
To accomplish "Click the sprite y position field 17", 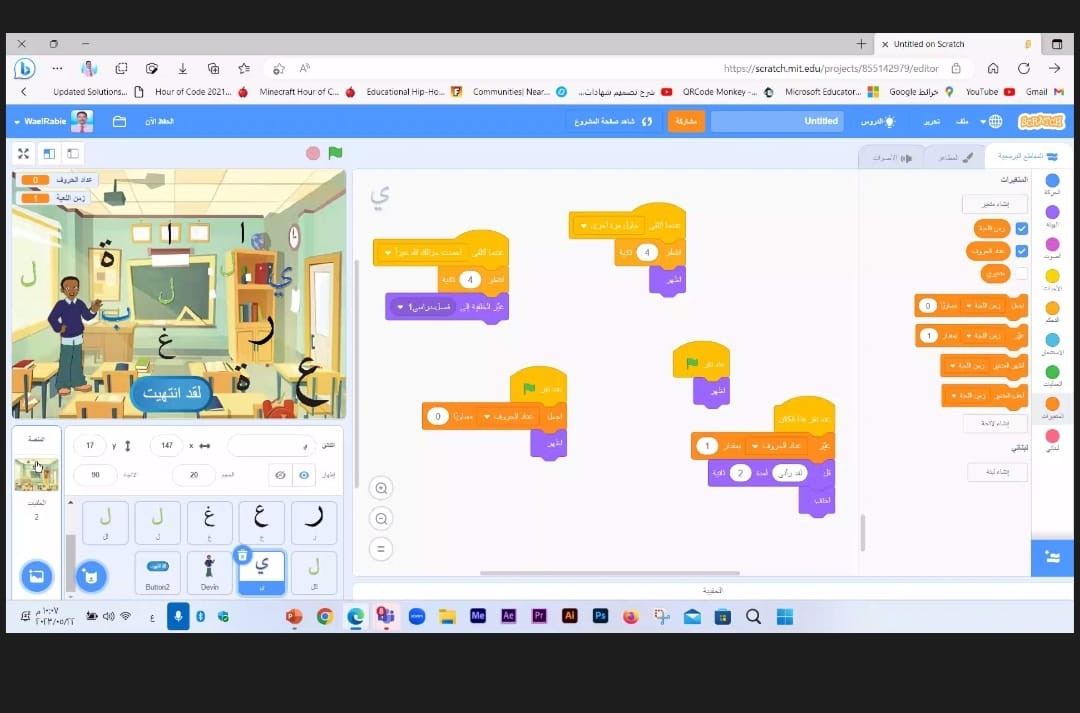I will [x=90, y=446].
